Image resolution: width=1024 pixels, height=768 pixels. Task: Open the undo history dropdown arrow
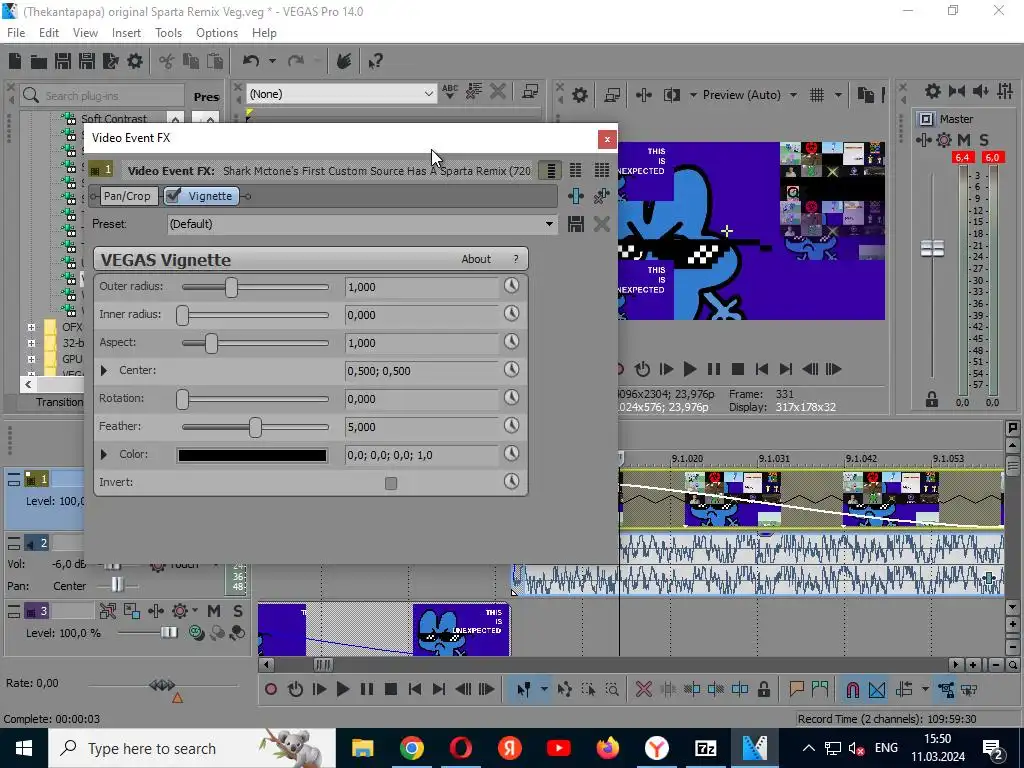point(272,61)
